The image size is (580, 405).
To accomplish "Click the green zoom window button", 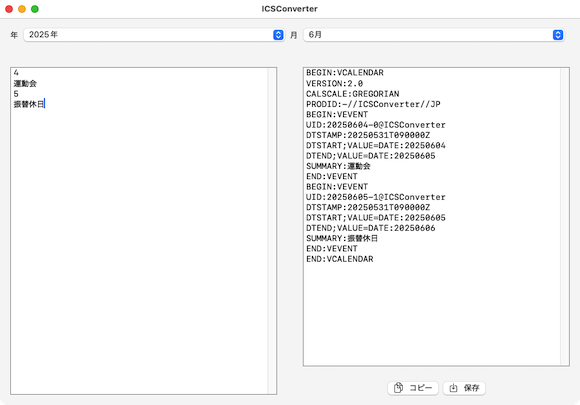I will point(35,9).
